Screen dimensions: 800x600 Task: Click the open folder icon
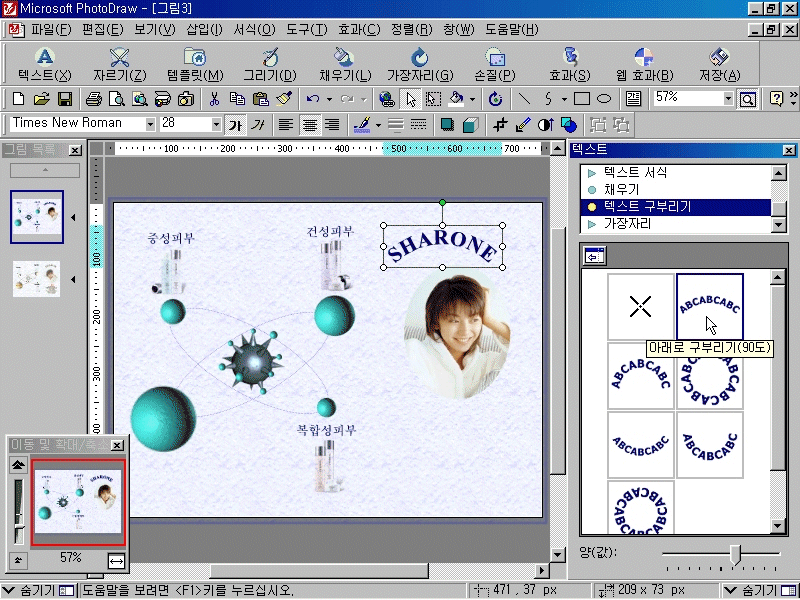(42, 98)
